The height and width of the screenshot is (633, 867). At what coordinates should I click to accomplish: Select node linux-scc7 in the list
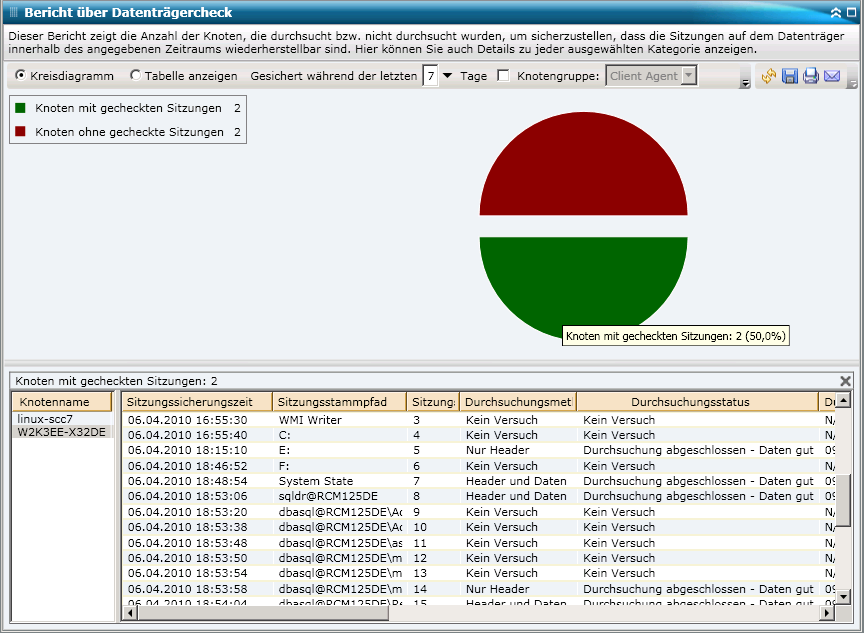pos(45,418)
